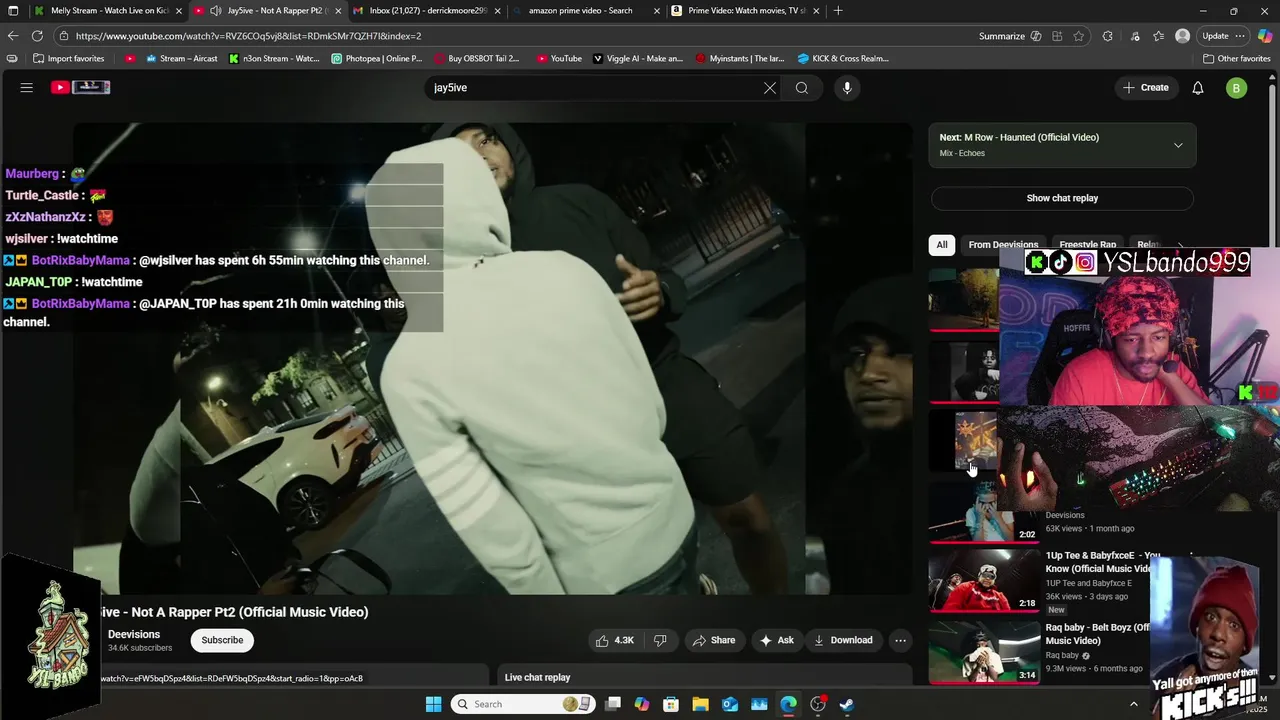Screen dimensions: 1280x720
Task: Open Edge settings and more ellipsis
Action: coord(1240,36)
